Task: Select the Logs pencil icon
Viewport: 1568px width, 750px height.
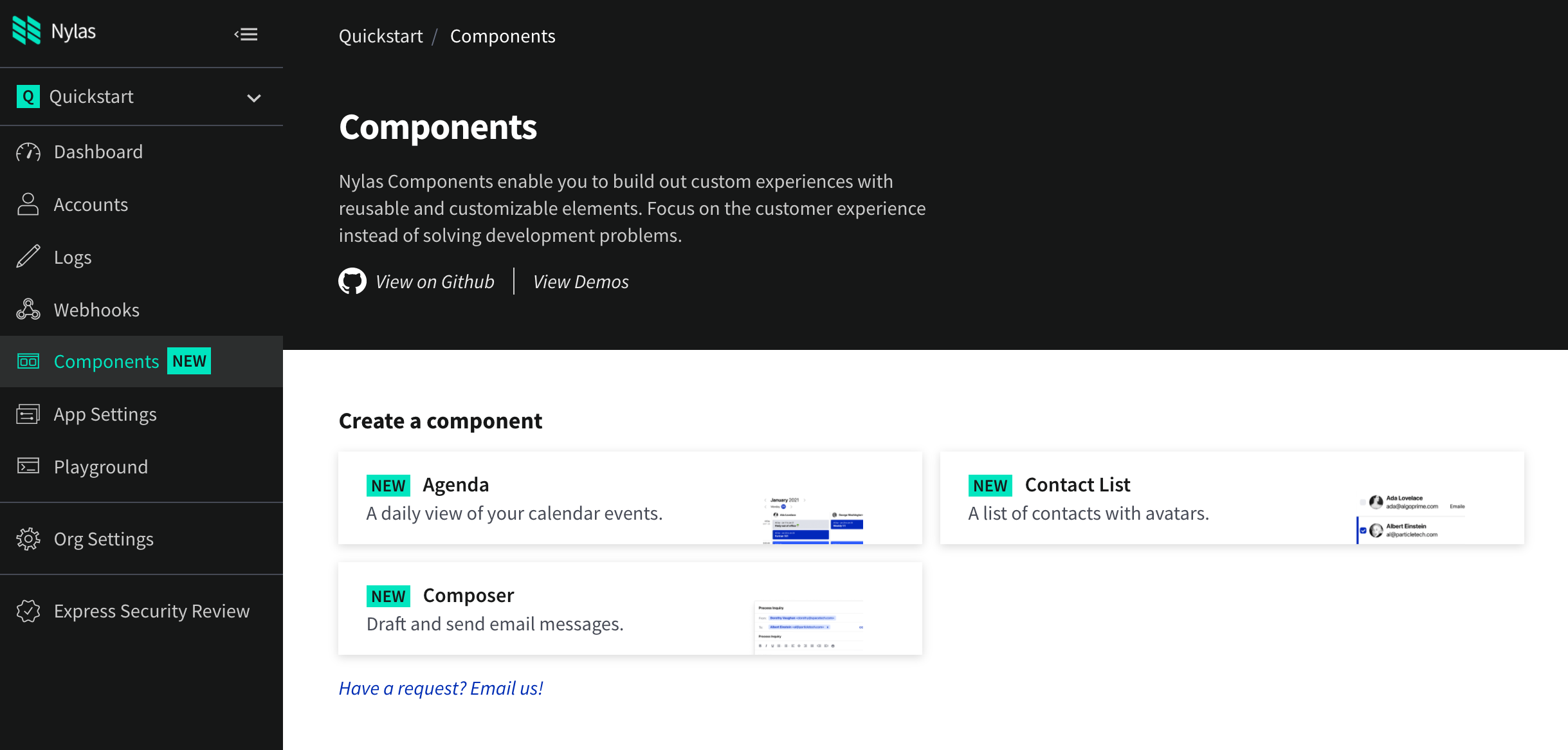Action: (26, 257)
